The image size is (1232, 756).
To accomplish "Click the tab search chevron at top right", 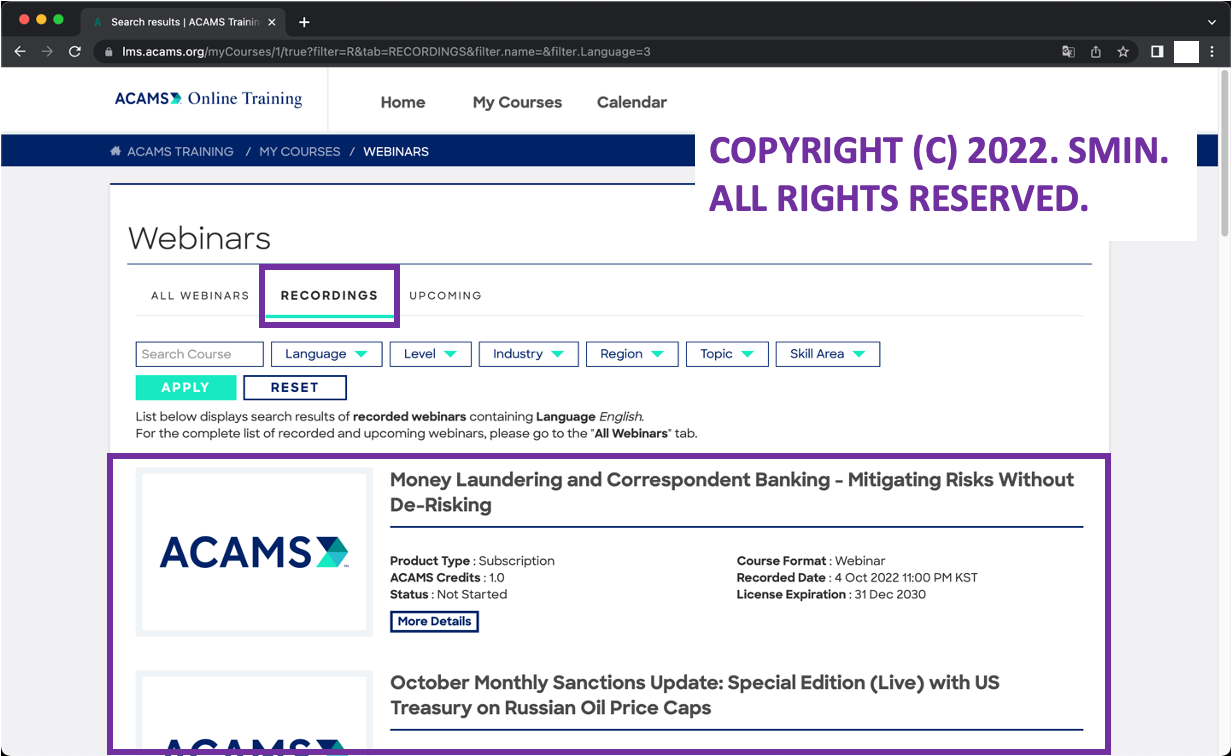I will click(1212, 22).
